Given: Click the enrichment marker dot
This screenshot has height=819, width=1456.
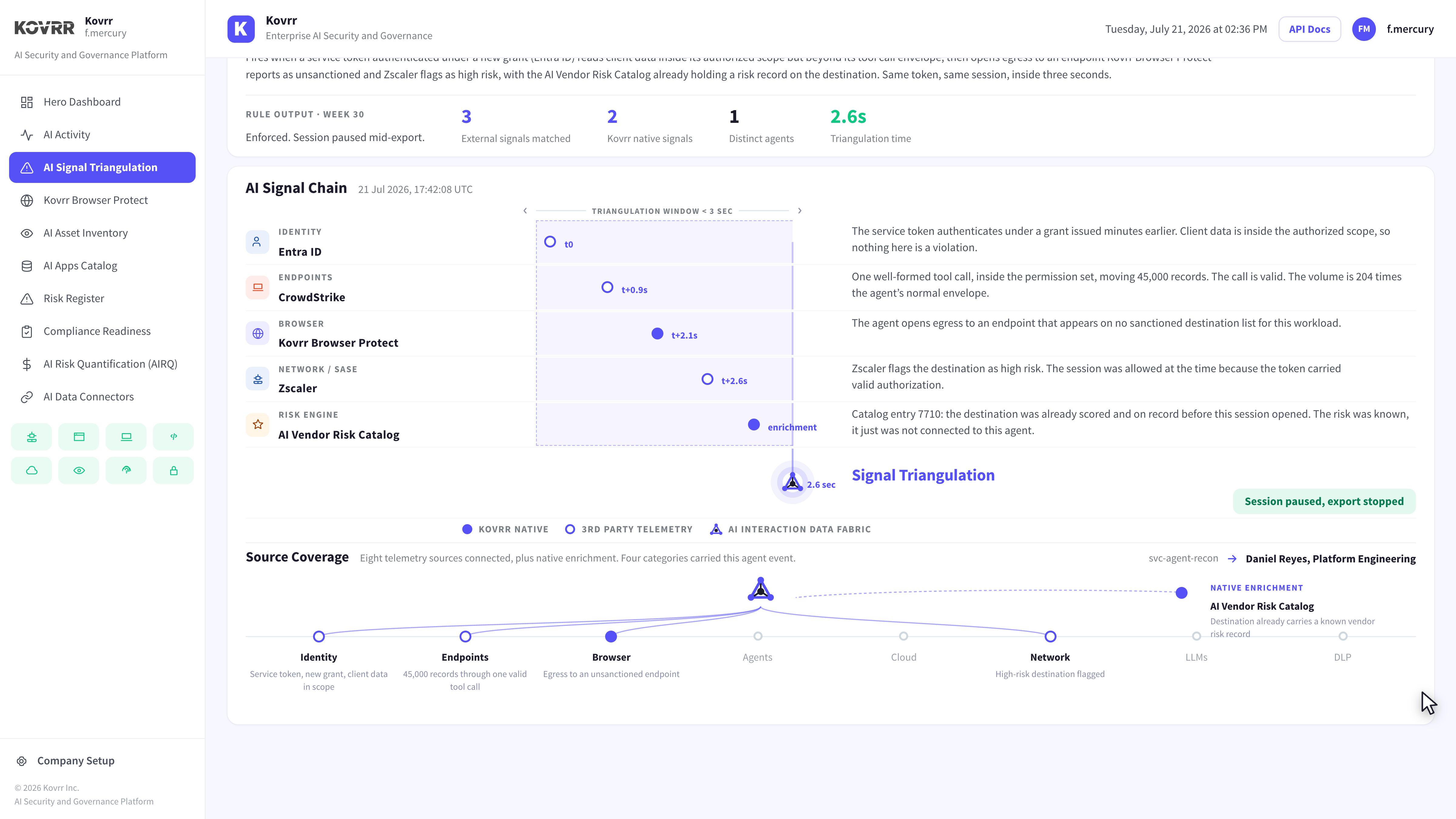Looking at the screenshot, I should [x=753, y=424].
